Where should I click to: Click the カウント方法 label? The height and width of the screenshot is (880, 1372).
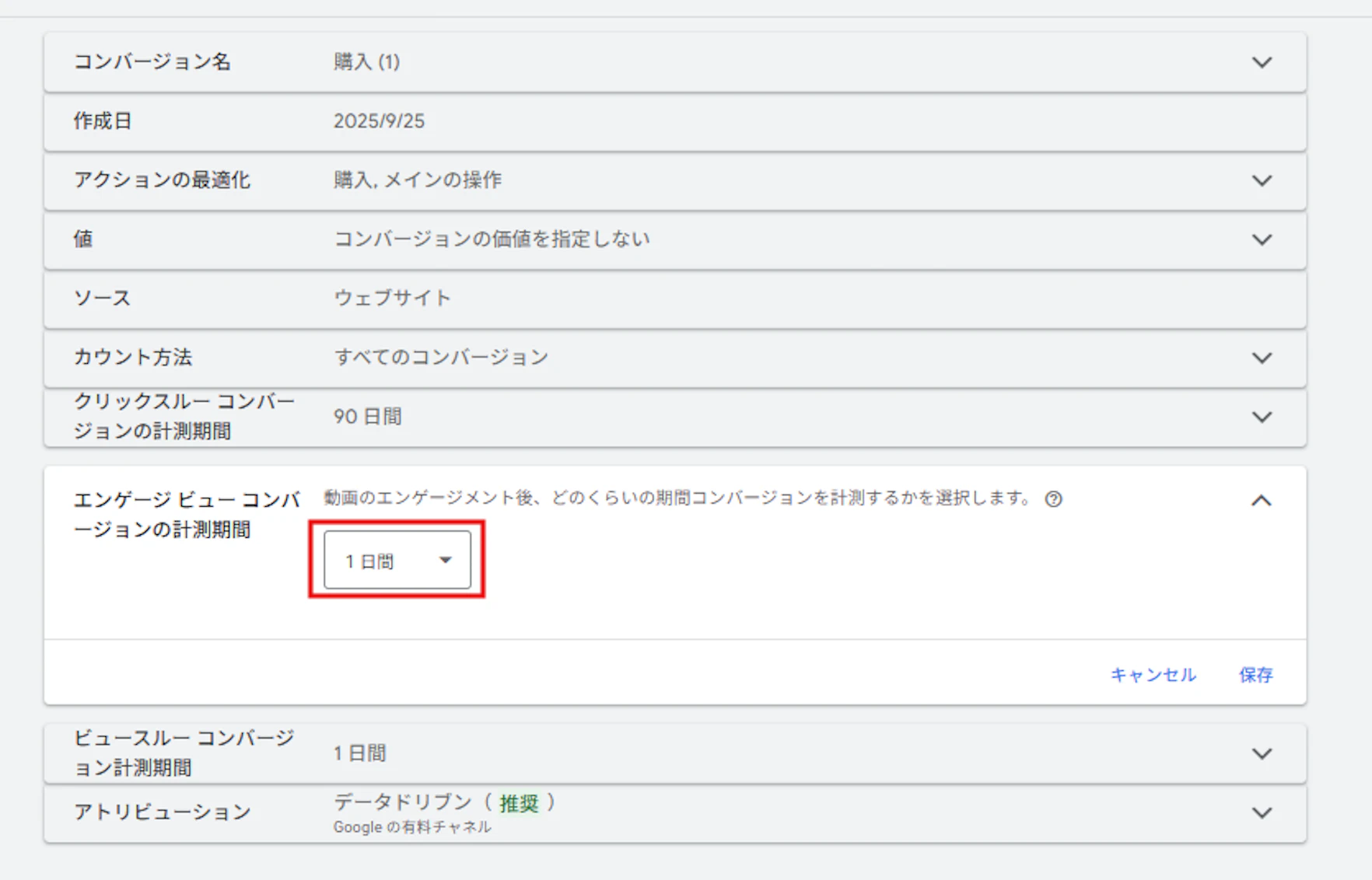click(x=133, y=358)
